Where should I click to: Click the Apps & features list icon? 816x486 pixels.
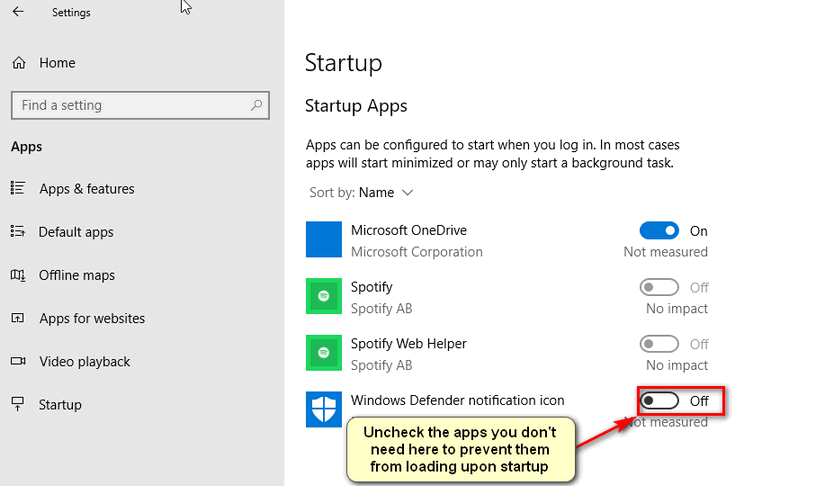pos(18,188)
